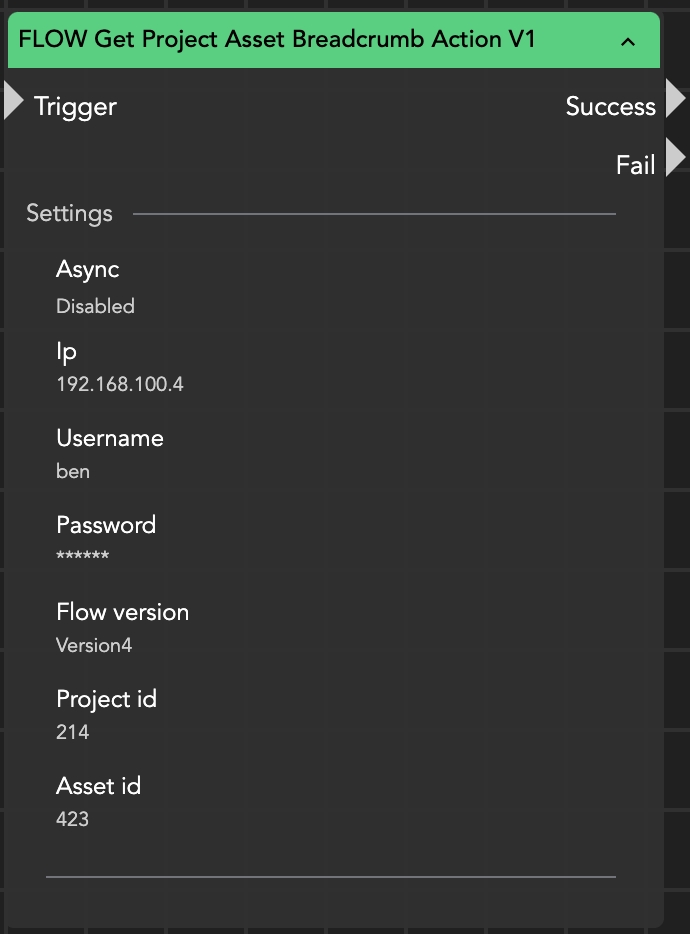Click the Project id label
The width and height of the screenshot is (690, 934).
[106, 699]
